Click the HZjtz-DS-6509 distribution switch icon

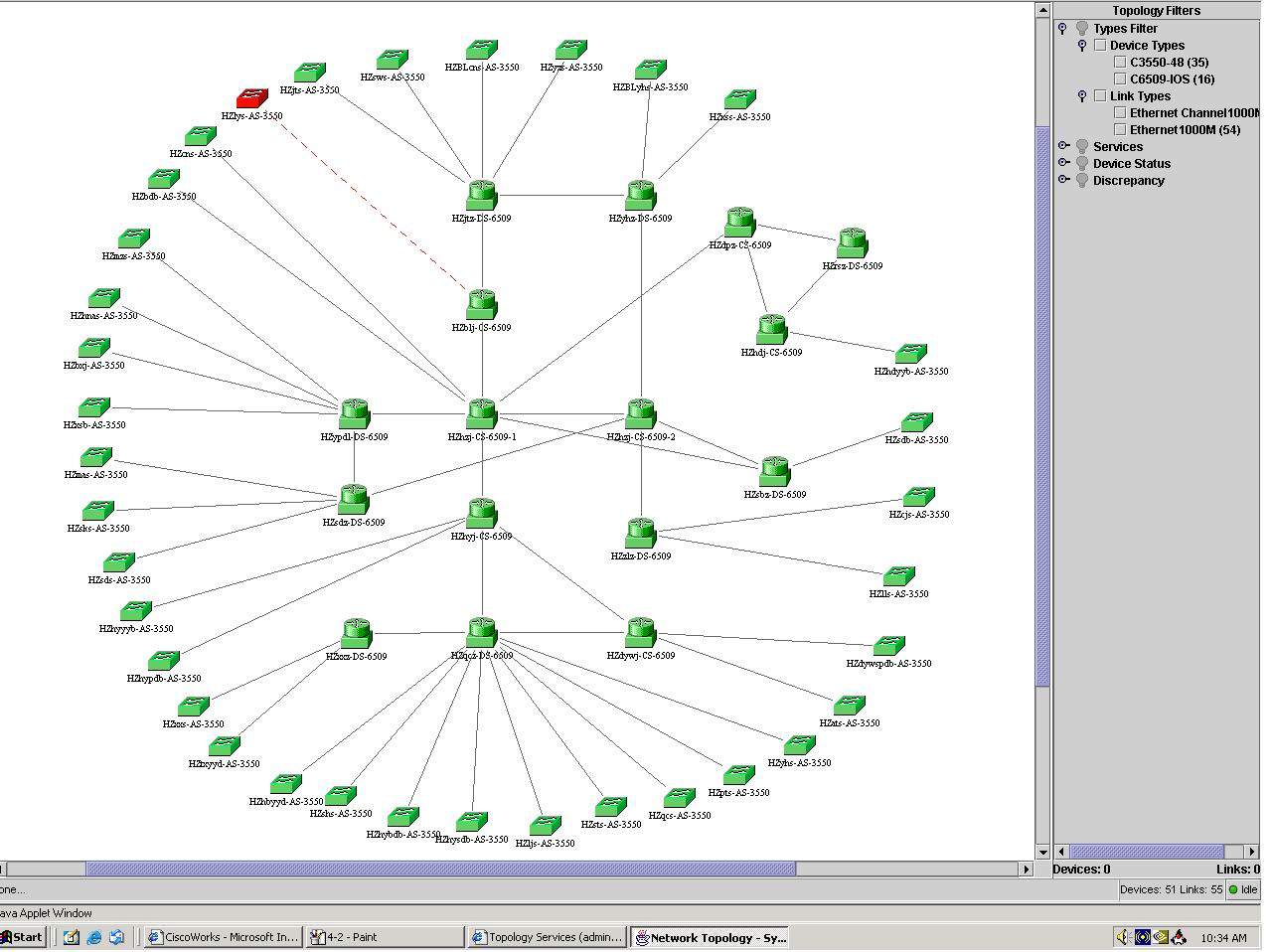pyautogui.click(x=481, y=195)
